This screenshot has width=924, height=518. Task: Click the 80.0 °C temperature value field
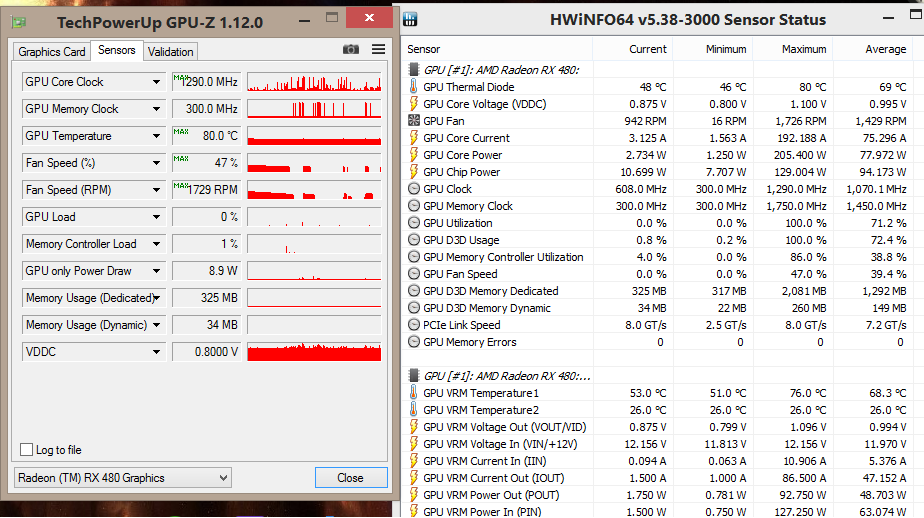tap(206, 136)
